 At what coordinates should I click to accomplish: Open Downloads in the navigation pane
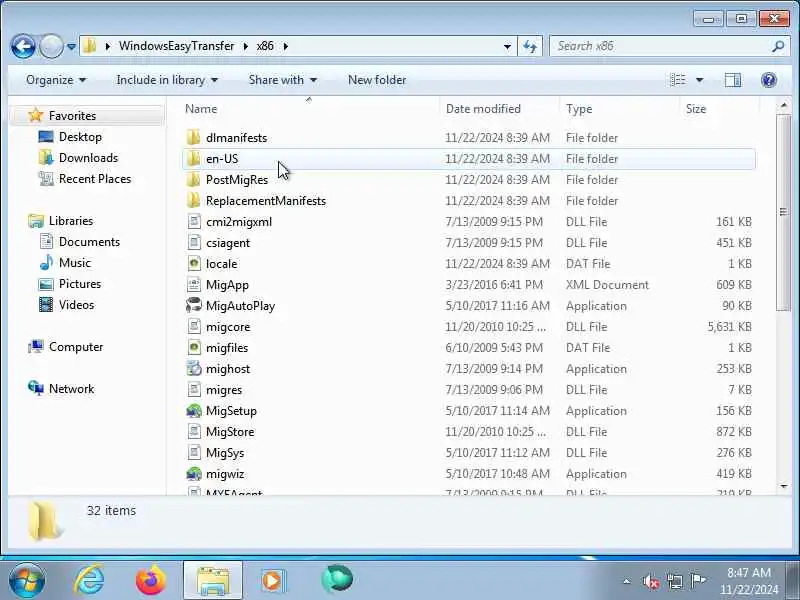(x=88, y=158)
